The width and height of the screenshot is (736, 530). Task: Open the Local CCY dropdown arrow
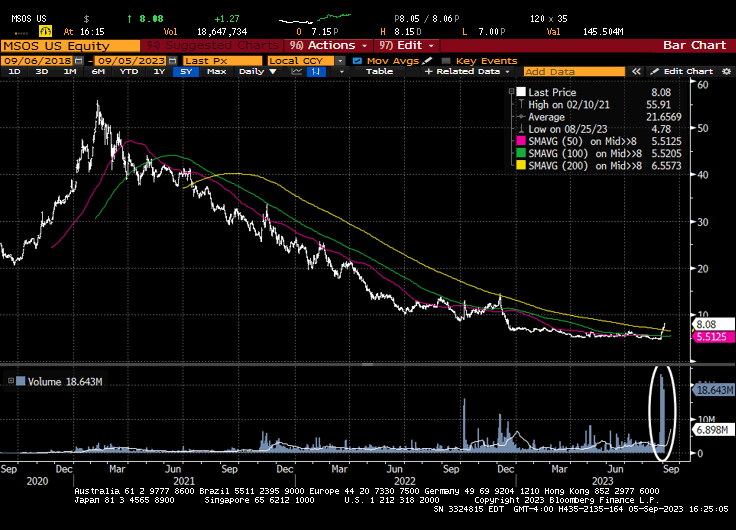click(340, 61)
